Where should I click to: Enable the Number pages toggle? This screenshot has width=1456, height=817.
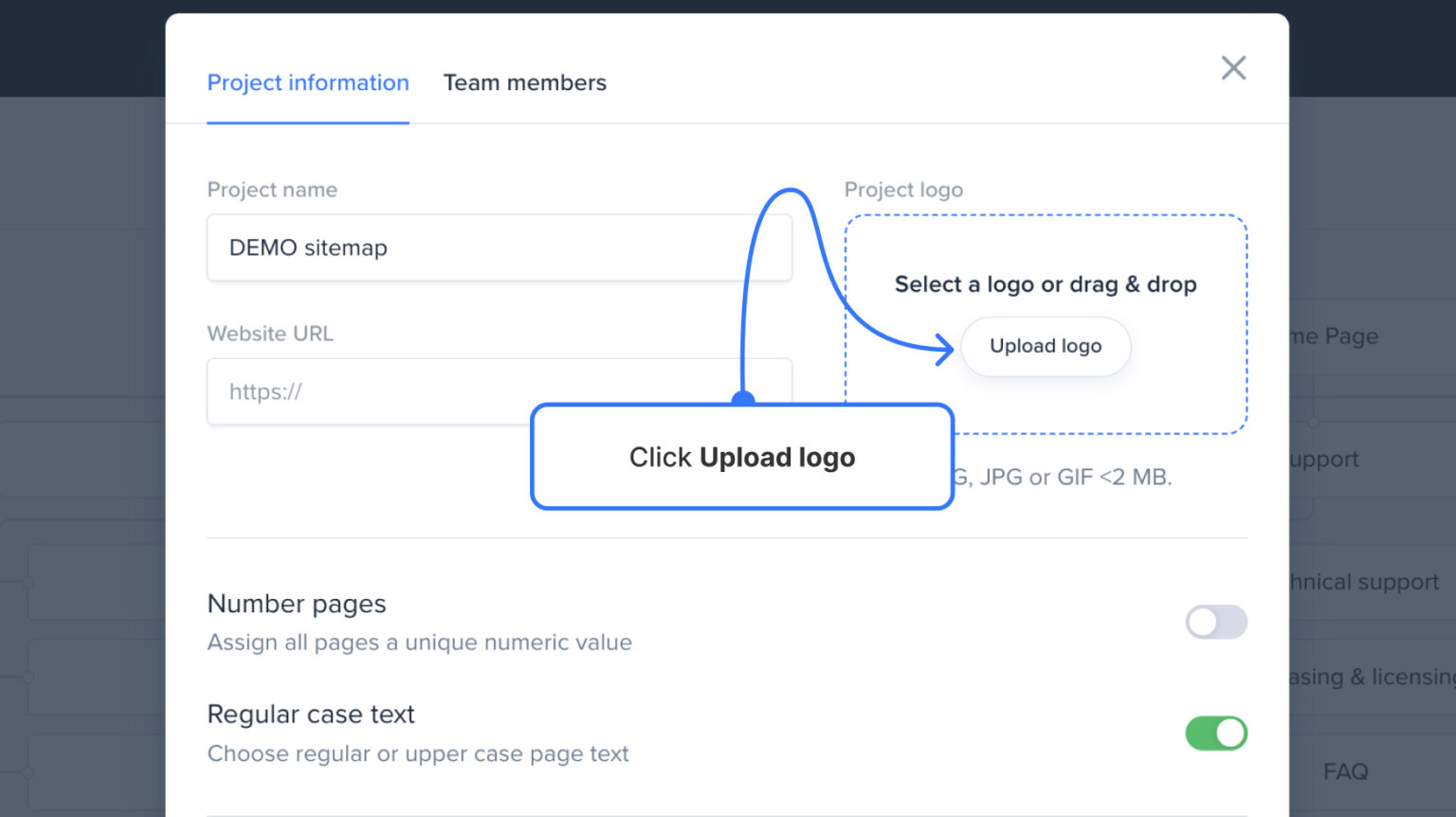pos(1216,622)
